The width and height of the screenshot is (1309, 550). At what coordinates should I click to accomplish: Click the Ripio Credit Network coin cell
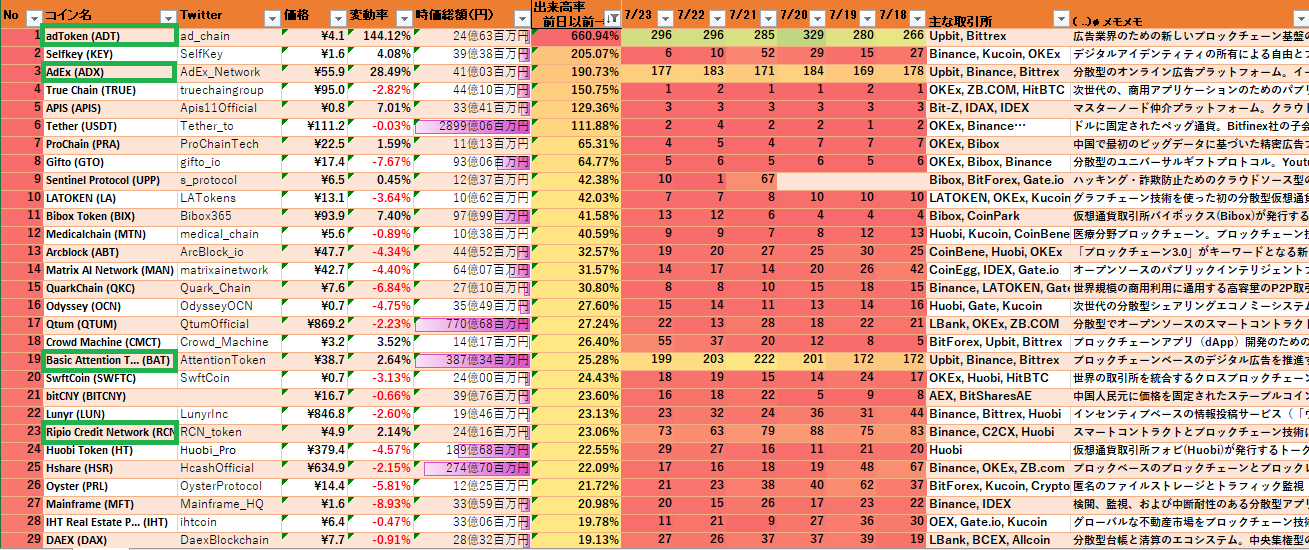[x=109, y=432]
